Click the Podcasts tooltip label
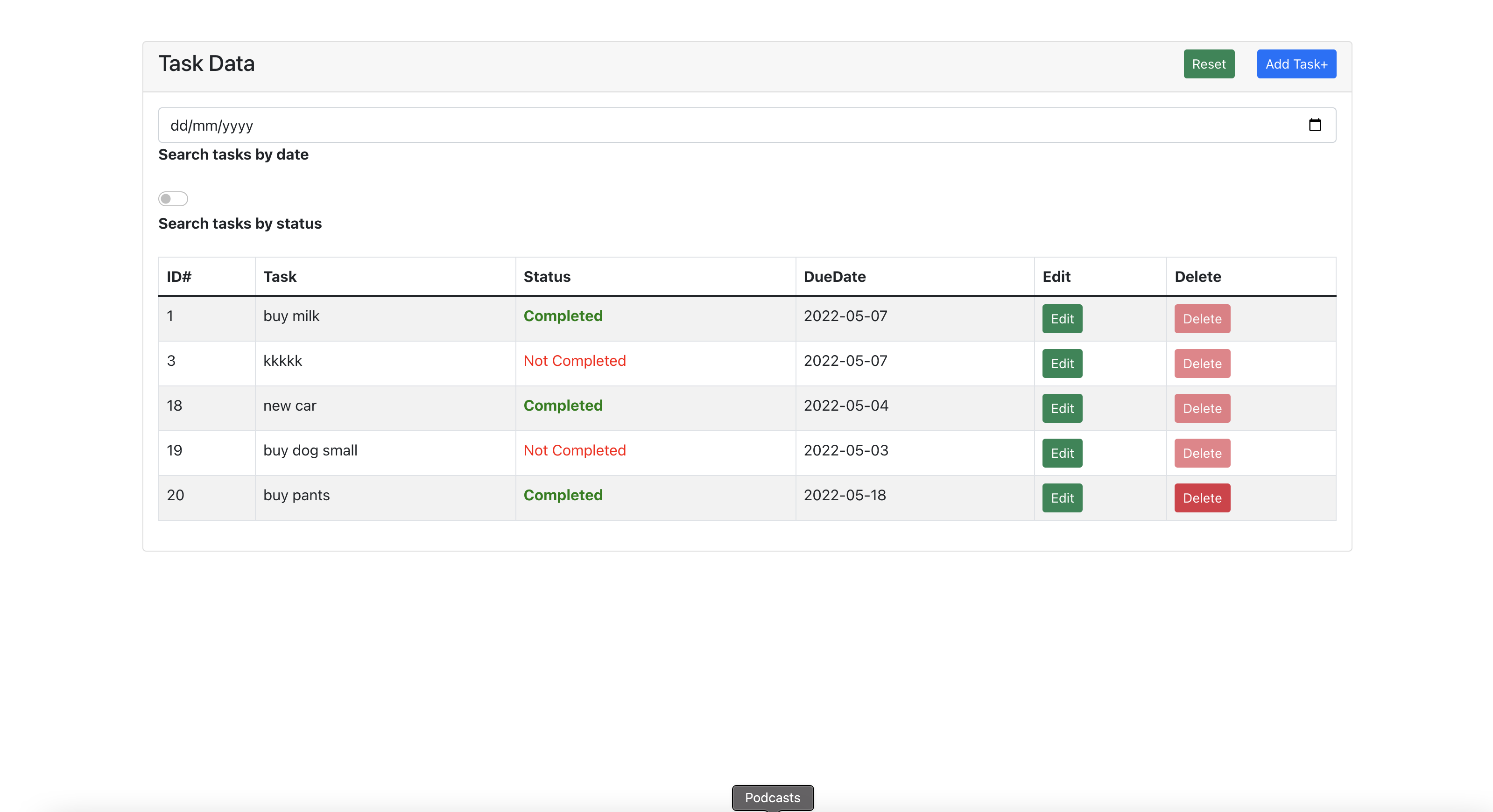 tap(773, 798)
